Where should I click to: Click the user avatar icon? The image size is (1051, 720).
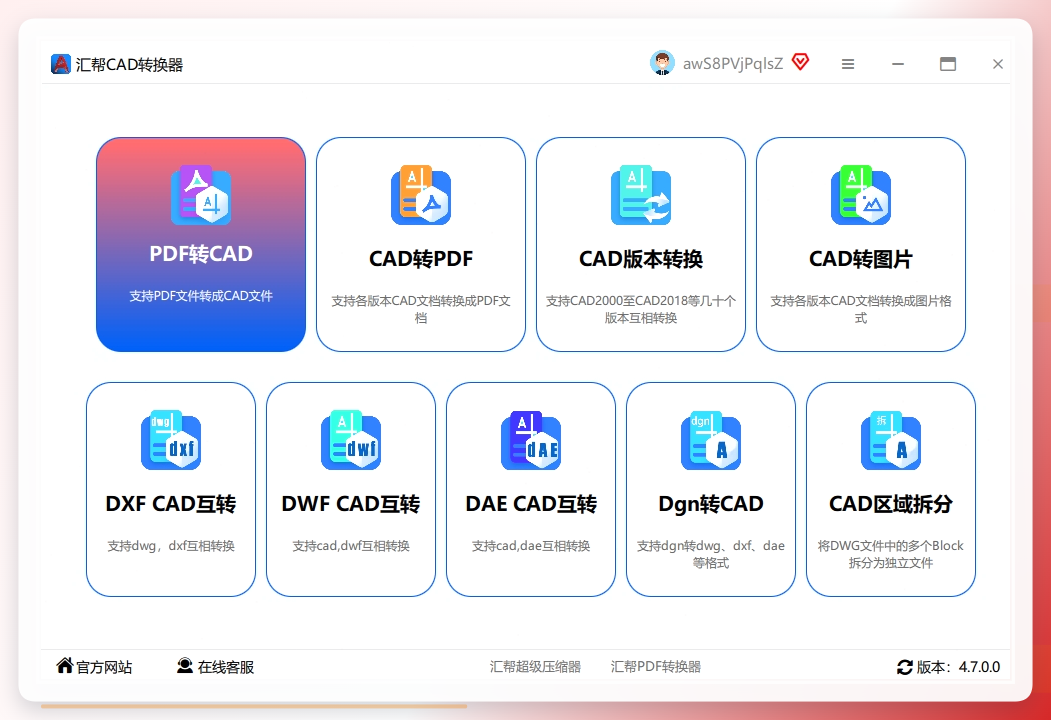(662, 63)
